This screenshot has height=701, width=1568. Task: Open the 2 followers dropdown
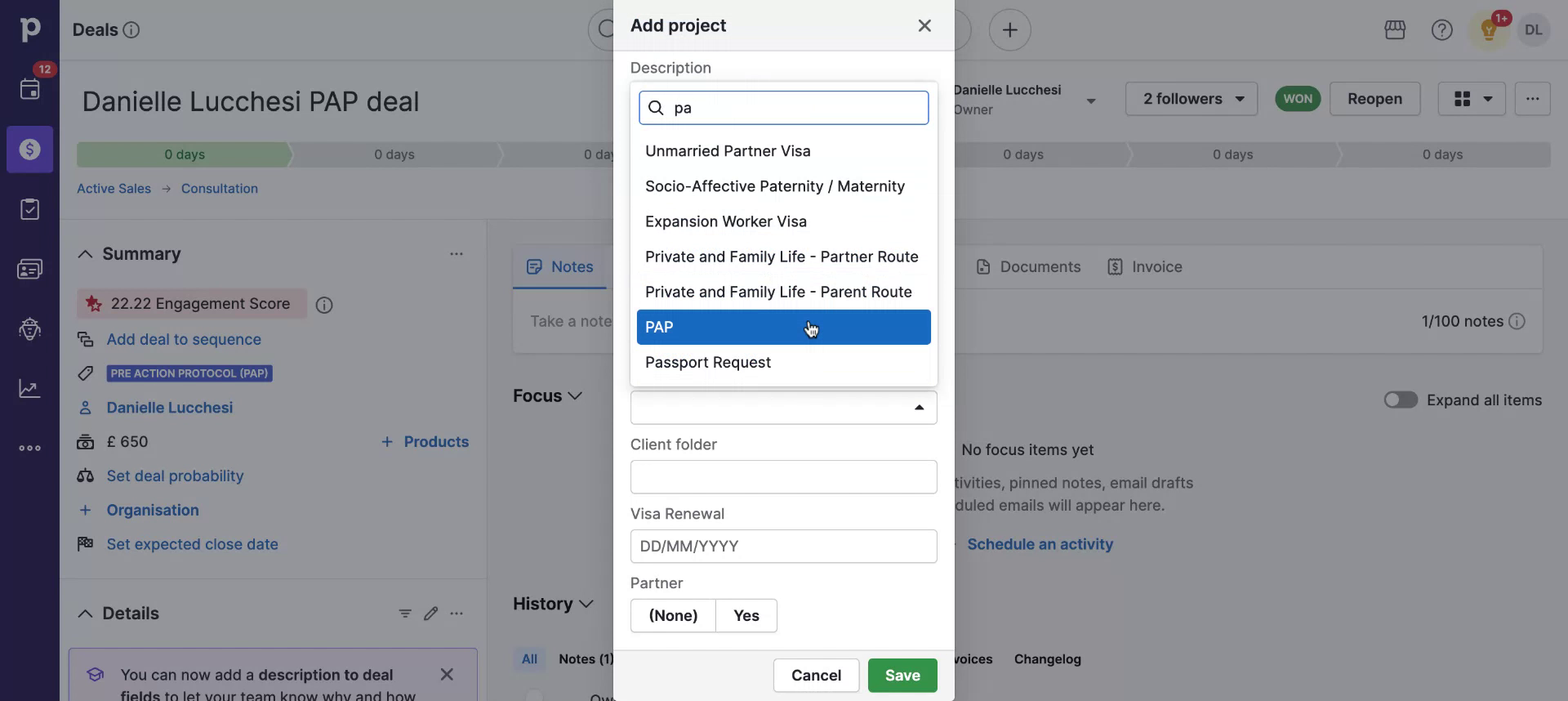tap(1192, 99)
